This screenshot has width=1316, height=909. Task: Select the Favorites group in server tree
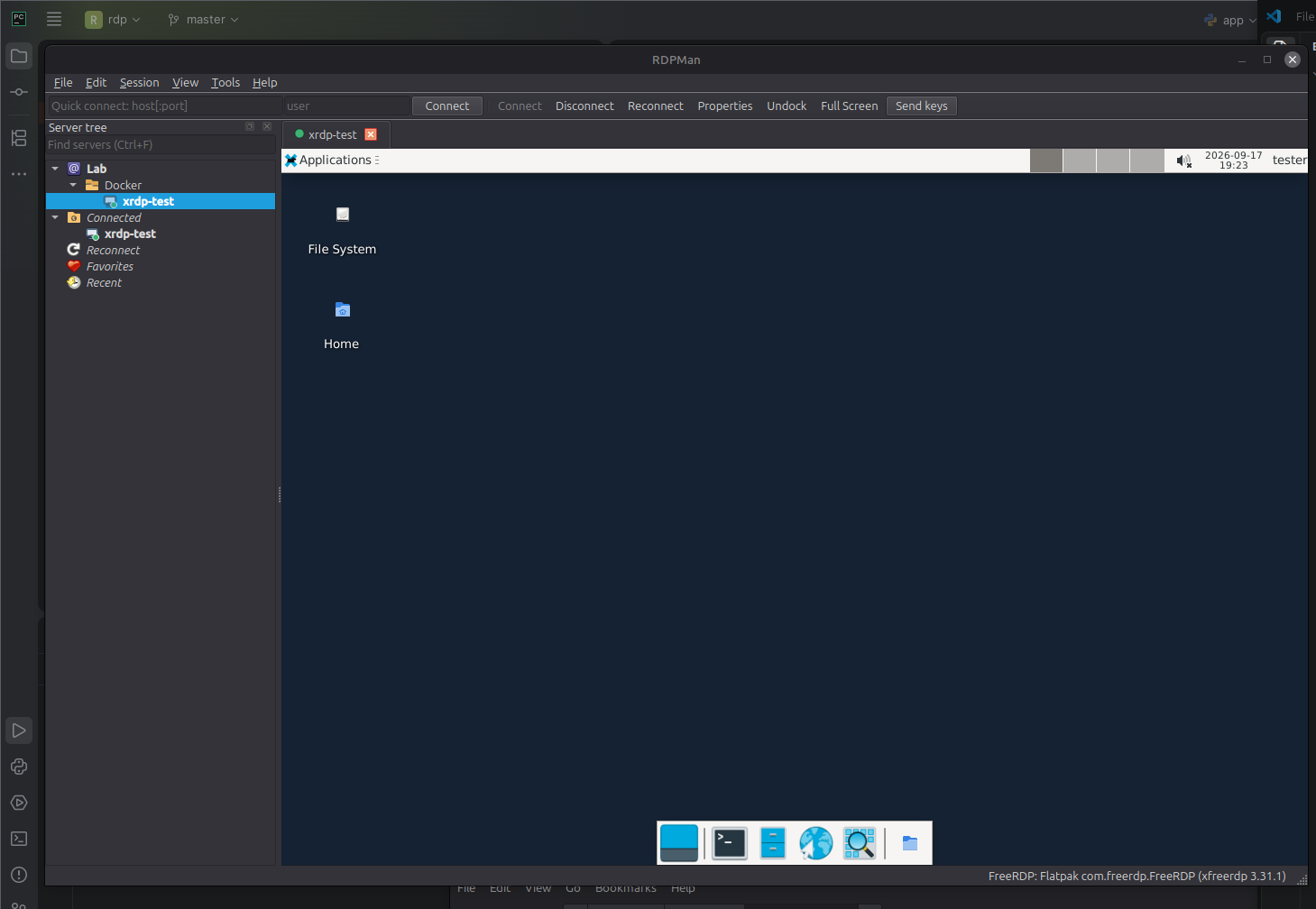109,266
